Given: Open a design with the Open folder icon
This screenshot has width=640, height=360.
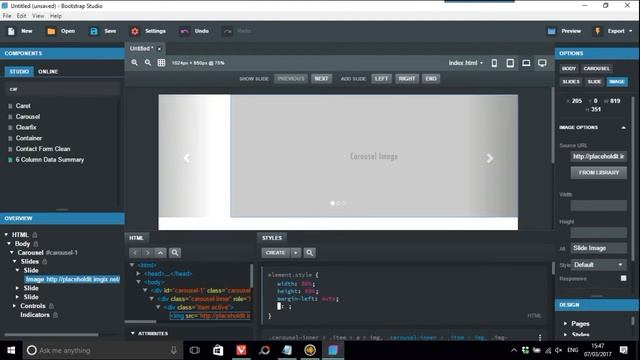Looking at the screenshot, I should pos(51,31).
